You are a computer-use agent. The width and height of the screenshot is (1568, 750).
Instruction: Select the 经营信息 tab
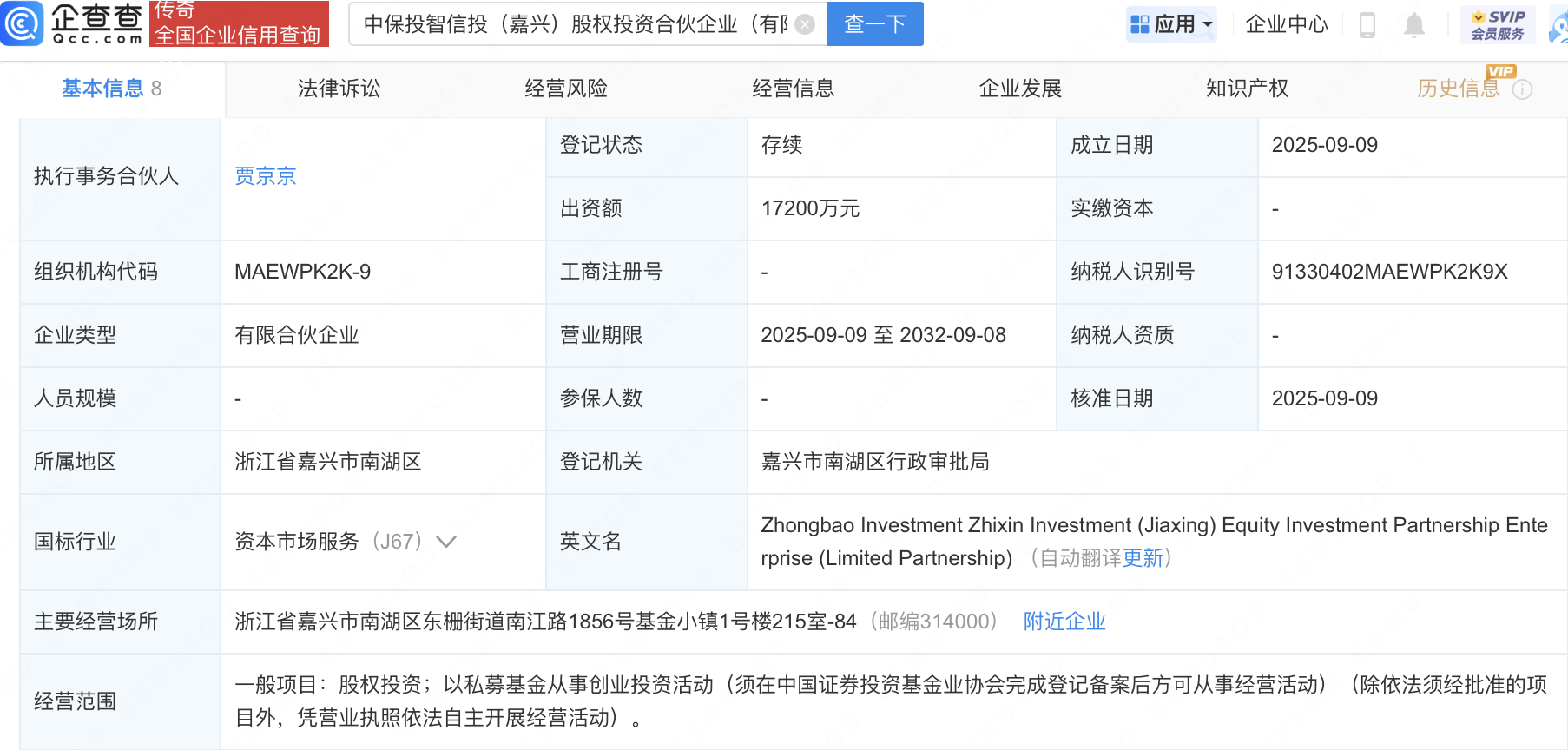[793, 89]
